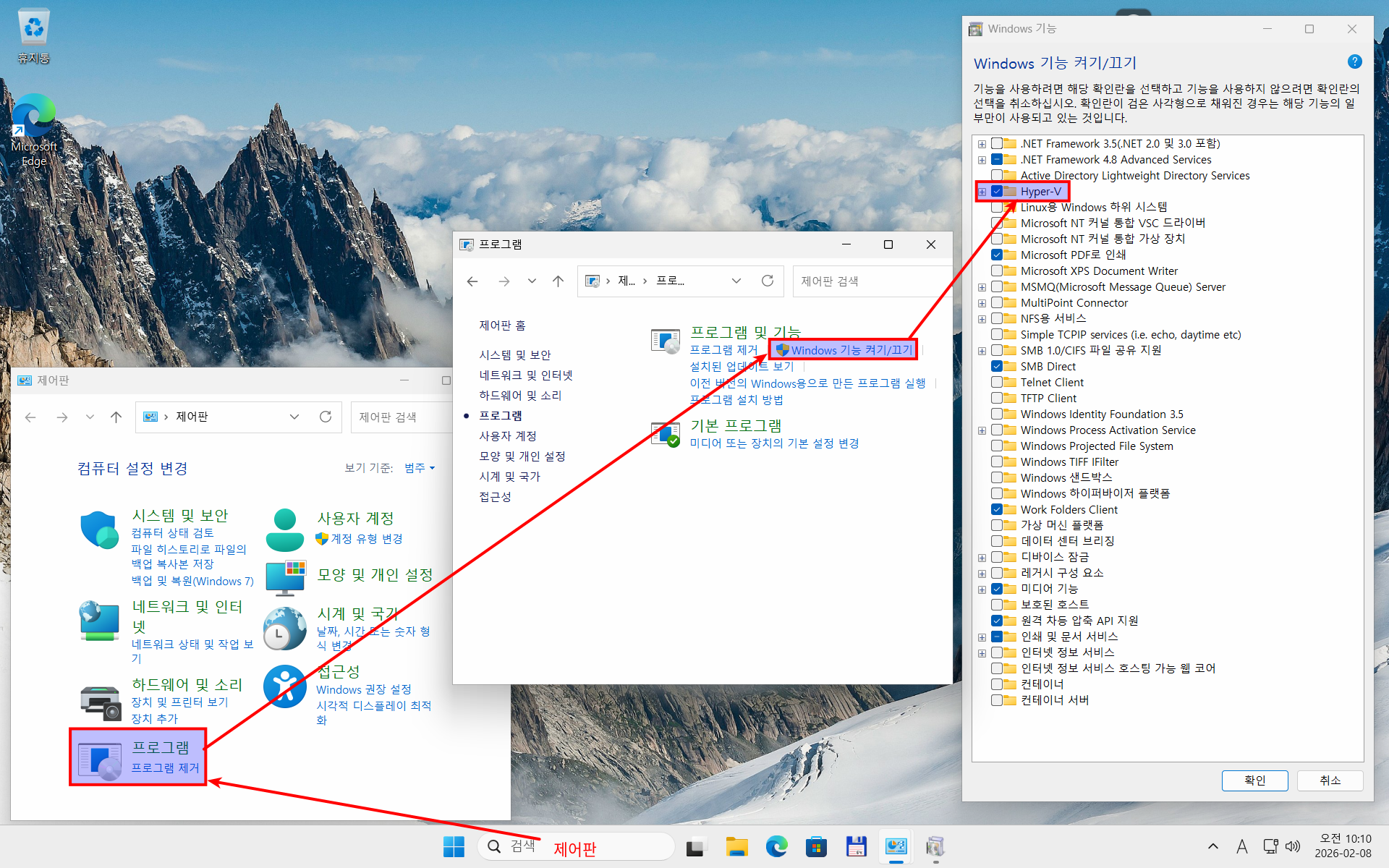This screenshot has width=1389, height=868.
Task: Click 네트워크 및 인터넷 globe icon
Action: tap(99, 621)
